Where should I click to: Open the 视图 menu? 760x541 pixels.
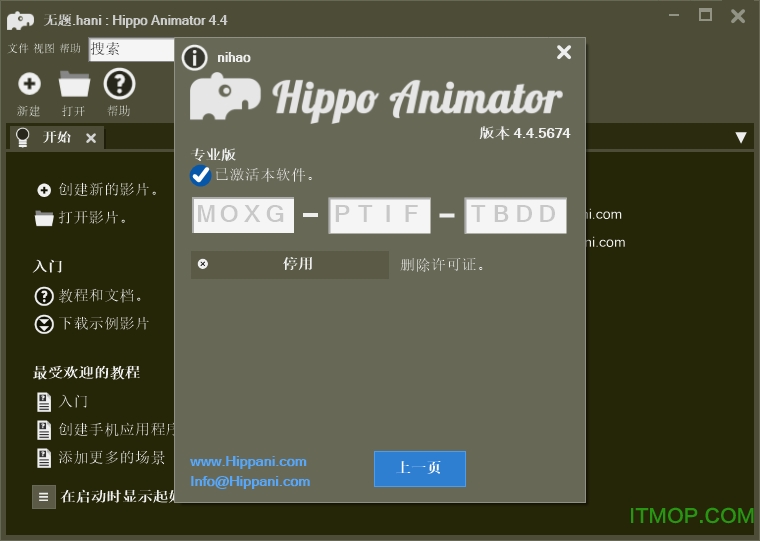[x=44, y=48]
